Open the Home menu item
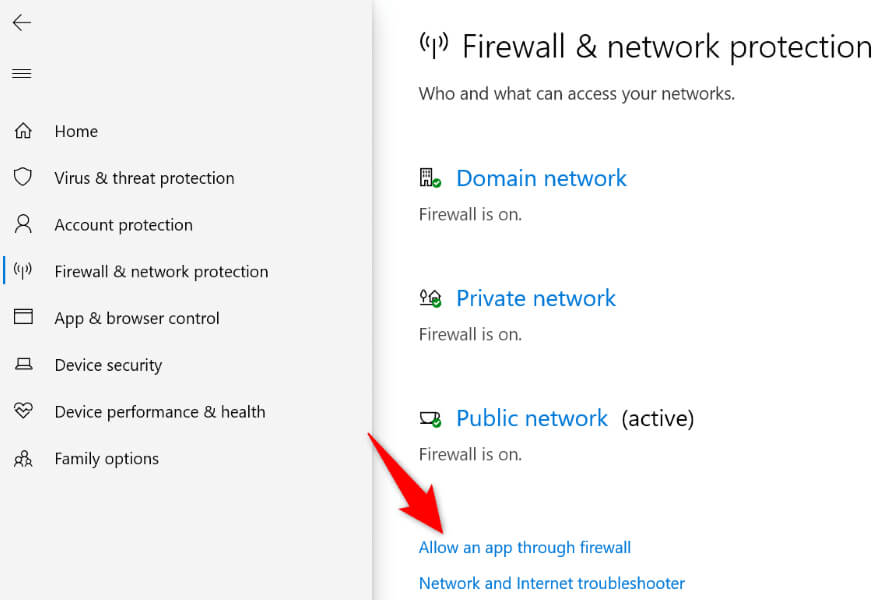Screen dimensions: 882x600 point(76,131)
